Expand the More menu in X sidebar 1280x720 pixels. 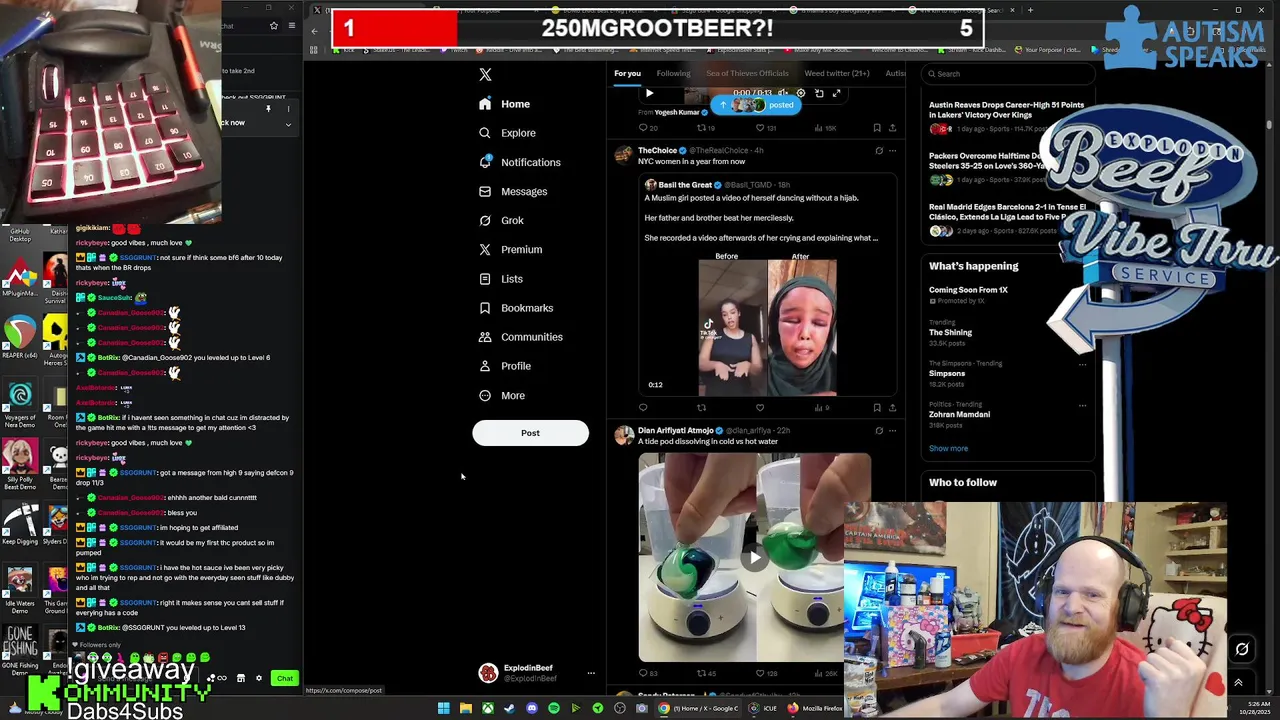(502, 396)
